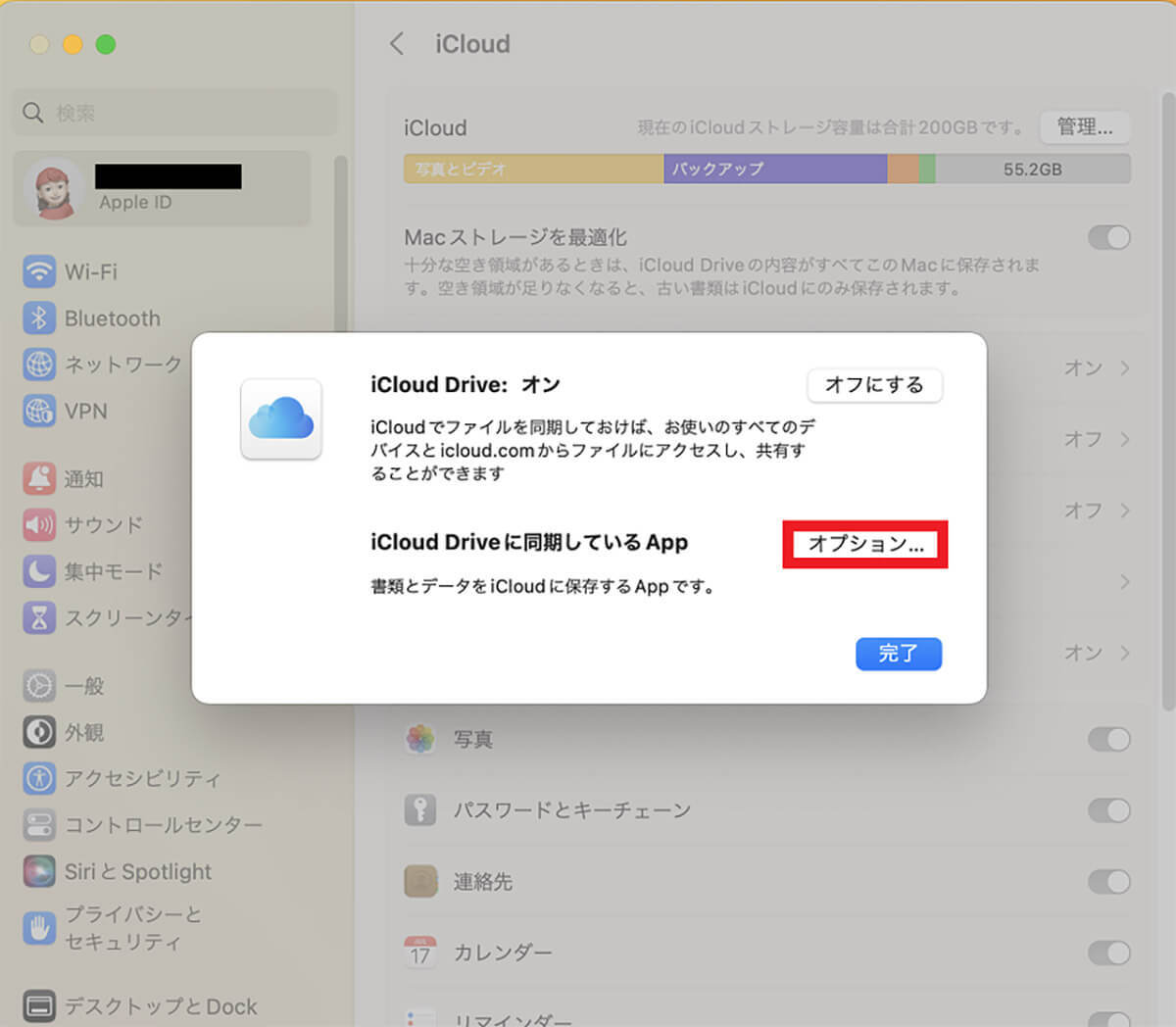
Task: Click the main pane vertical scrollbar
Action: 1167,402
